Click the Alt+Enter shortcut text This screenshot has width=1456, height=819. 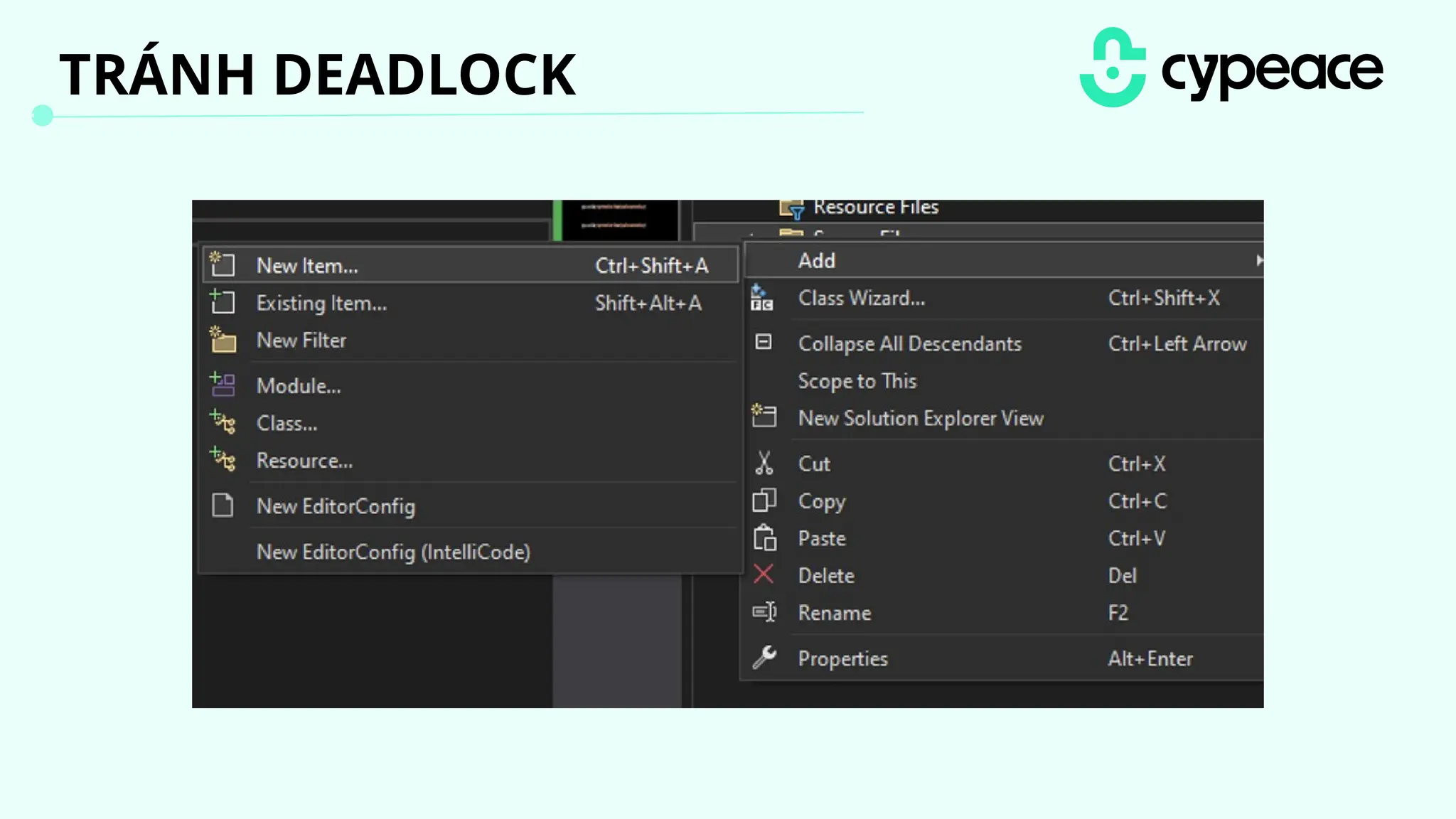pos(1150,659)
